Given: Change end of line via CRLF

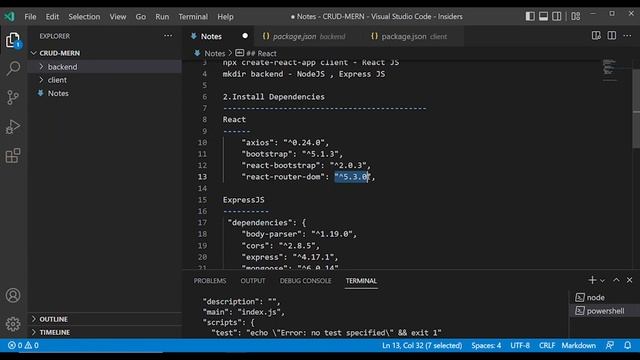Looking at the screenshot, I should [x=547, y=345].
